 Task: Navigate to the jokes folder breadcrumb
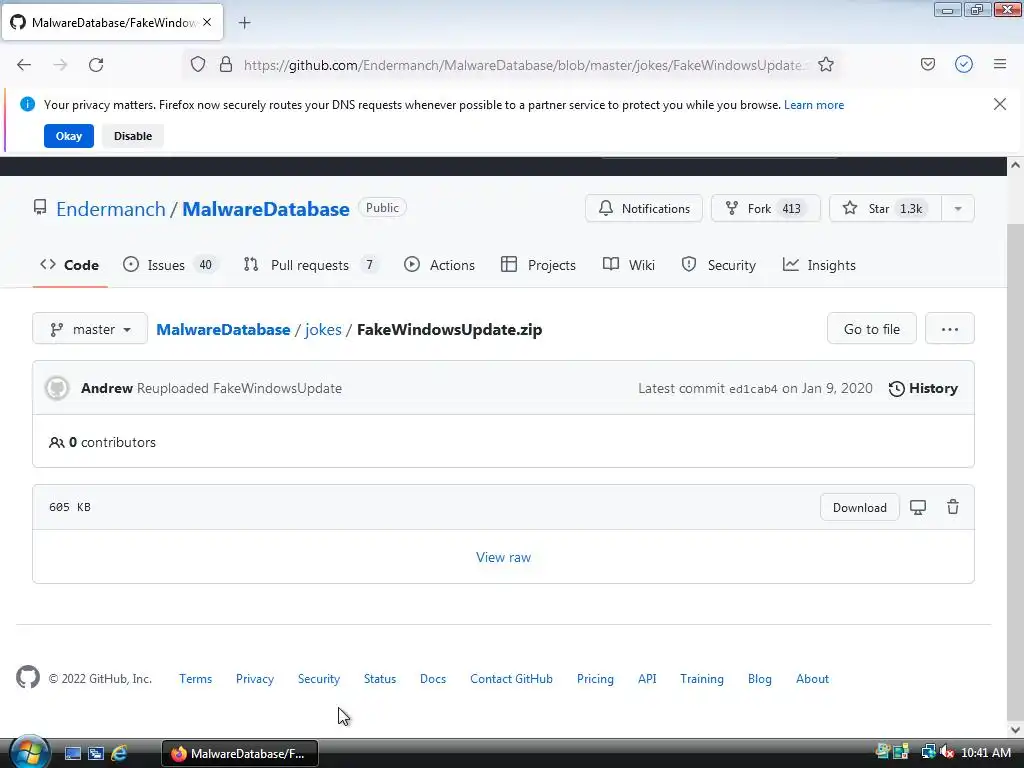(x=323, y=329)
